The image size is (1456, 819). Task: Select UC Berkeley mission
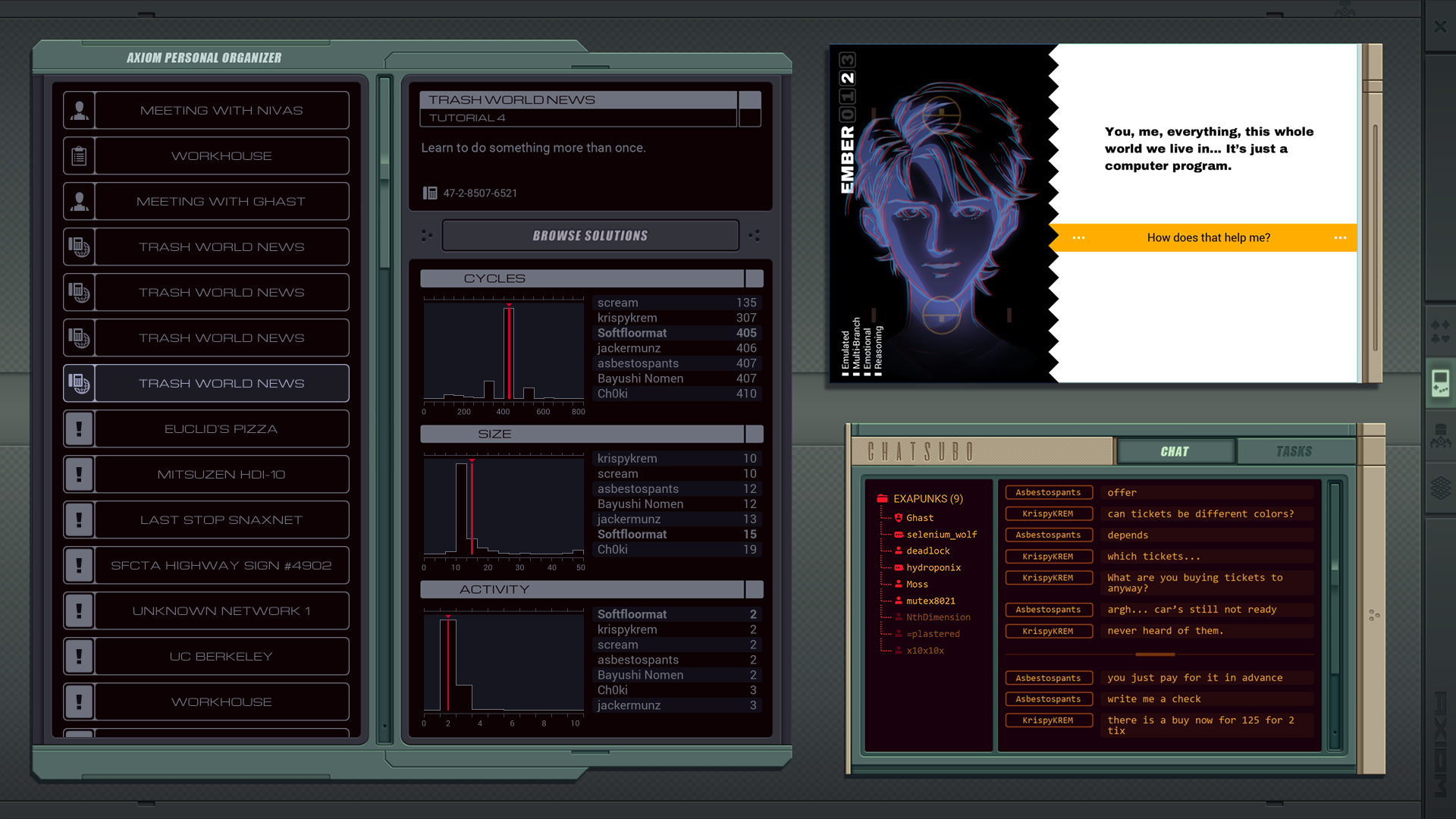tap(221, 657)
